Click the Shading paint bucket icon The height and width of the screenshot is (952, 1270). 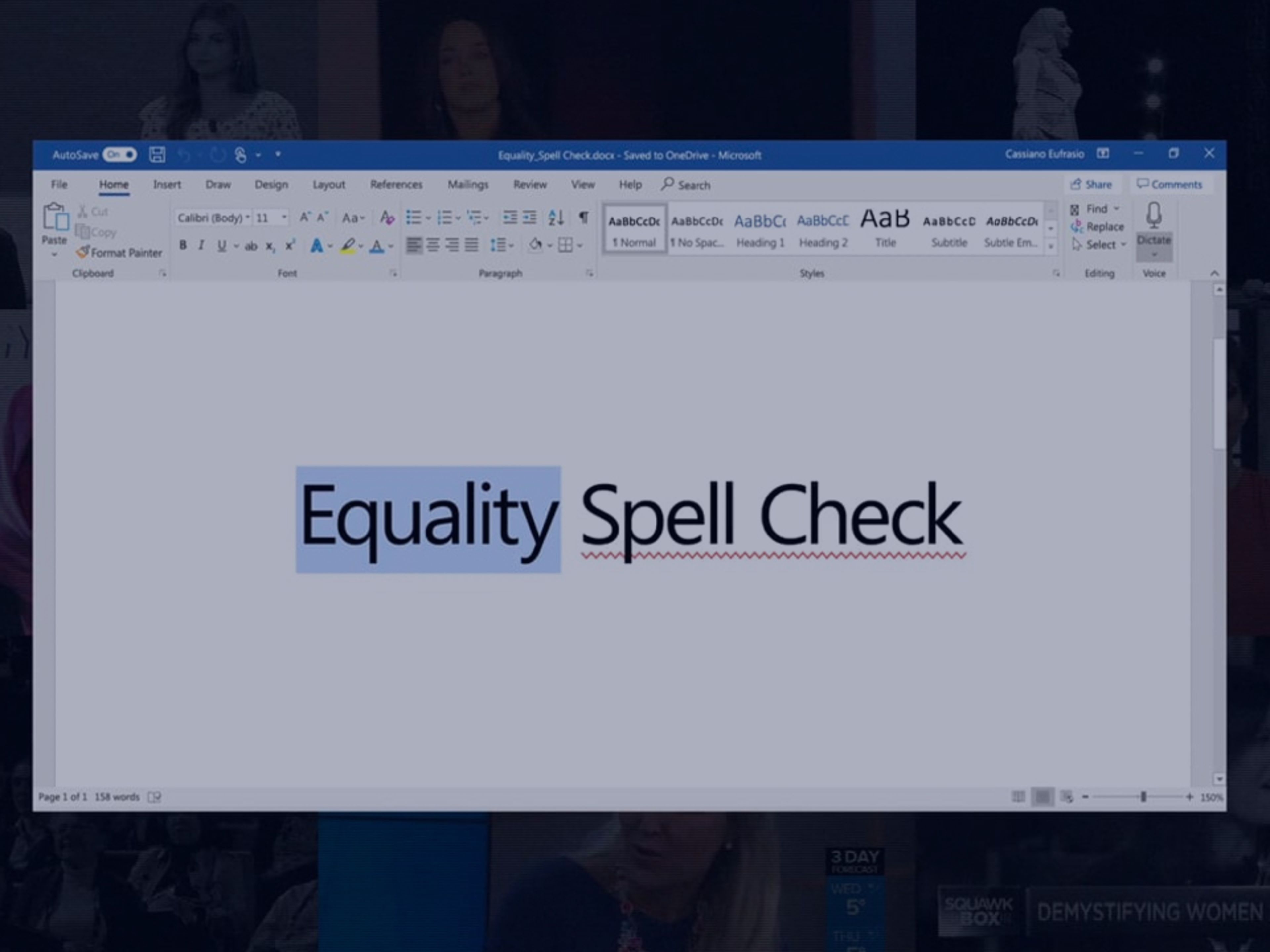[x=535, y=245]
